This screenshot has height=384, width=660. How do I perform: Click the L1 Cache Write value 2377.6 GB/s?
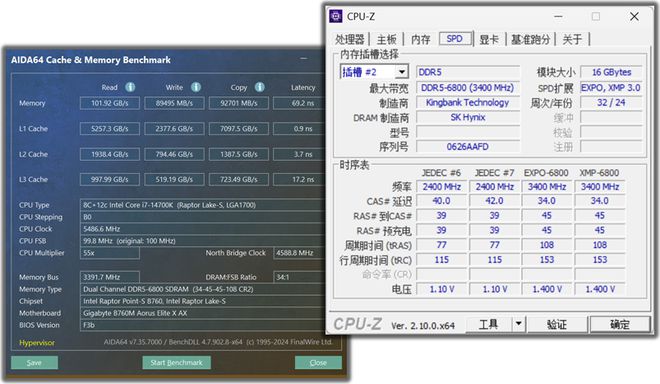(x=174, y=129)
